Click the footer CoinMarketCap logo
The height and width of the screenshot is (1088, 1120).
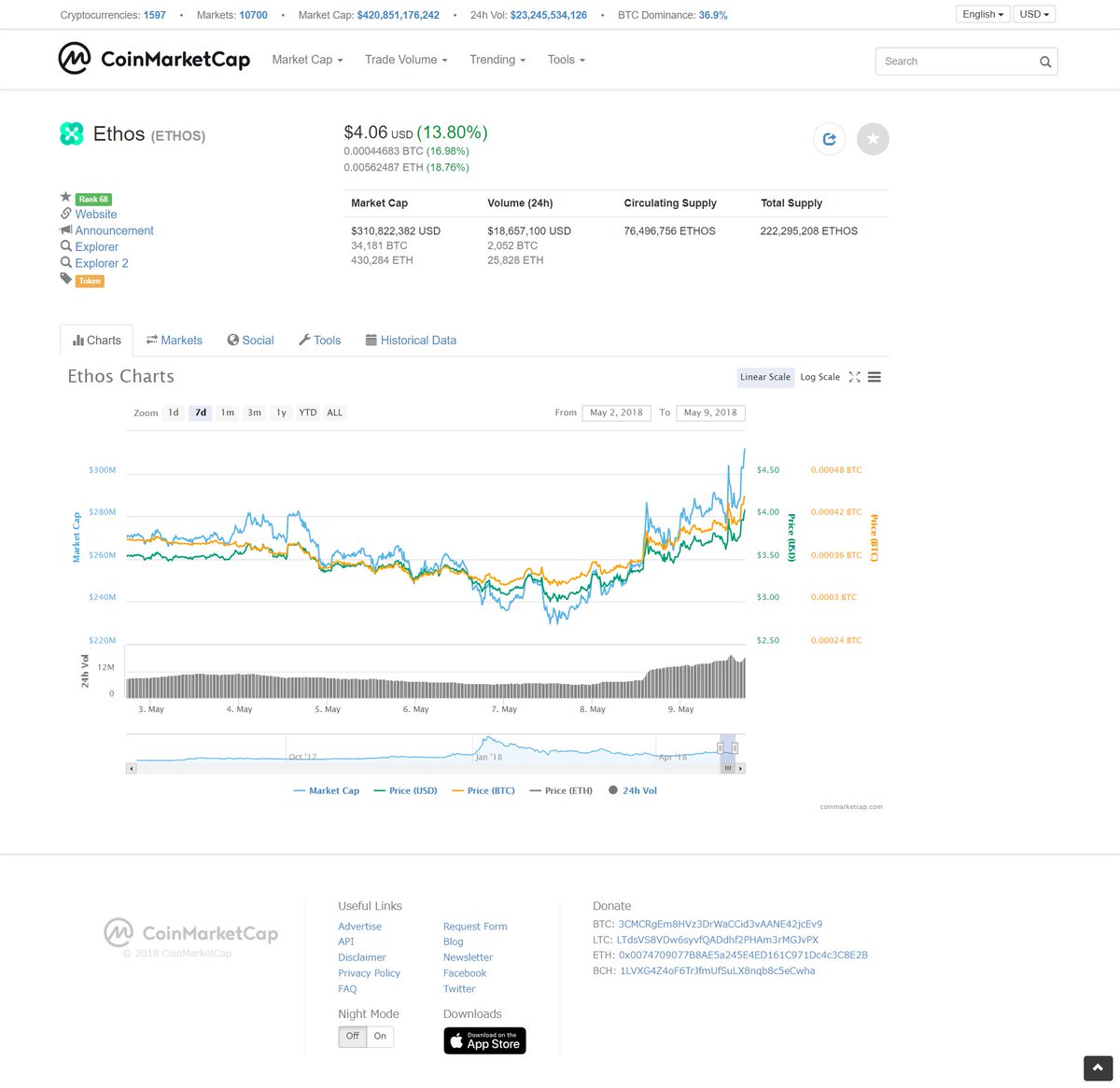tap(191, 933)
